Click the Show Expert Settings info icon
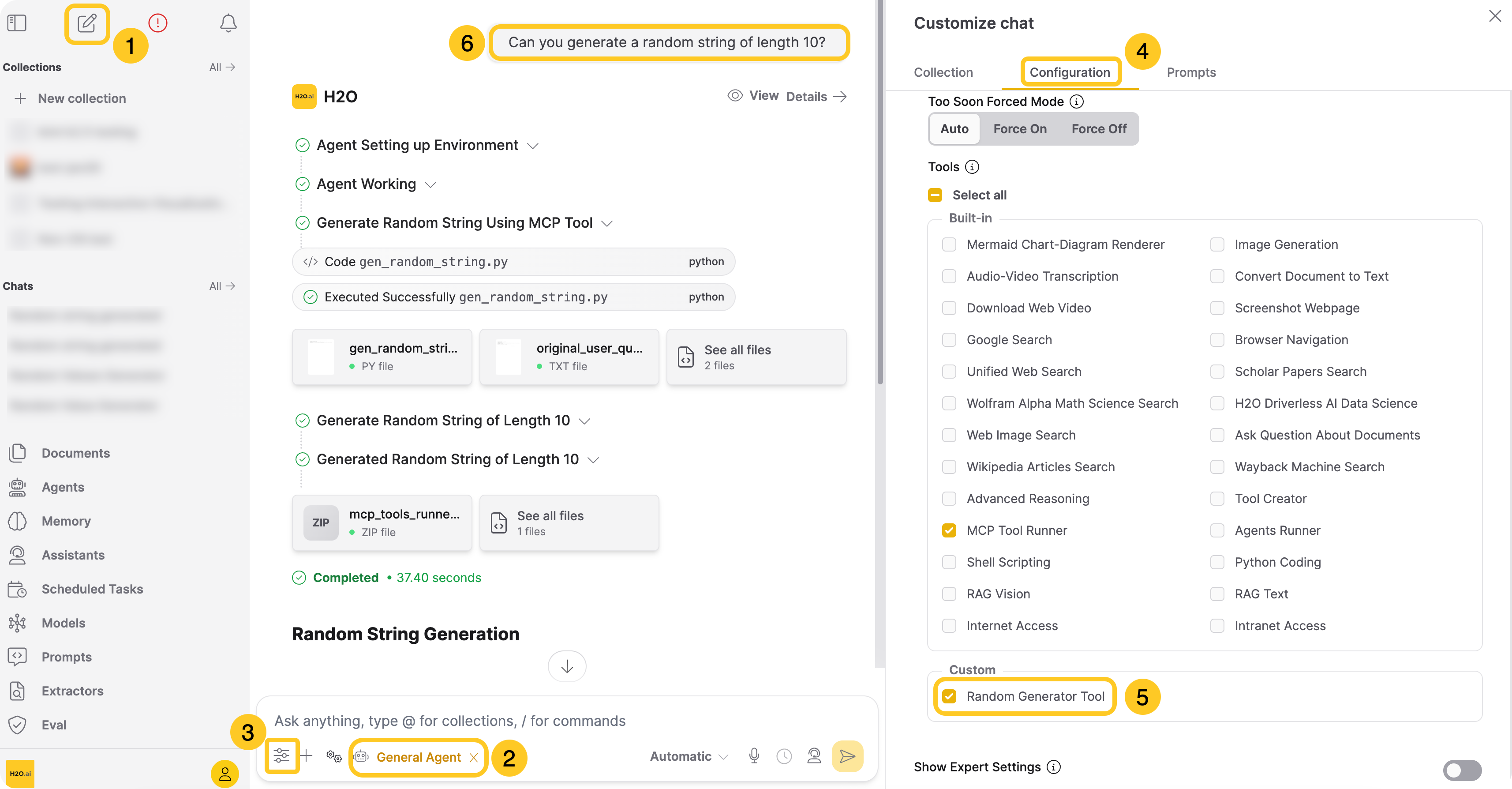Viewport: 1512px width, 789px height. 1054,766
